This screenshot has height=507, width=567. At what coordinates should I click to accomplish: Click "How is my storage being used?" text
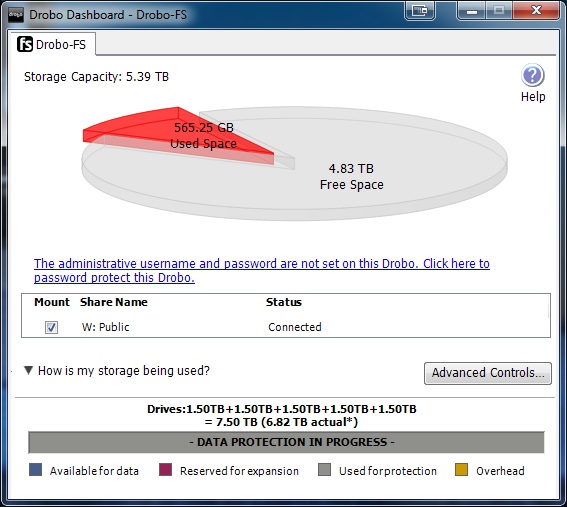pos(124,371)
